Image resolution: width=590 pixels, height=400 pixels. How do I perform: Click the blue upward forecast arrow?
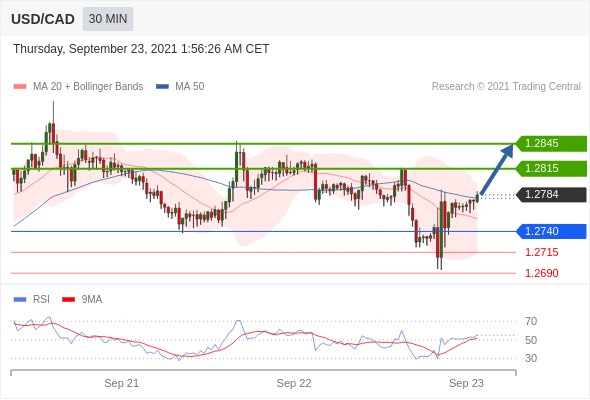pyautogui.click(x=497, y=169)
